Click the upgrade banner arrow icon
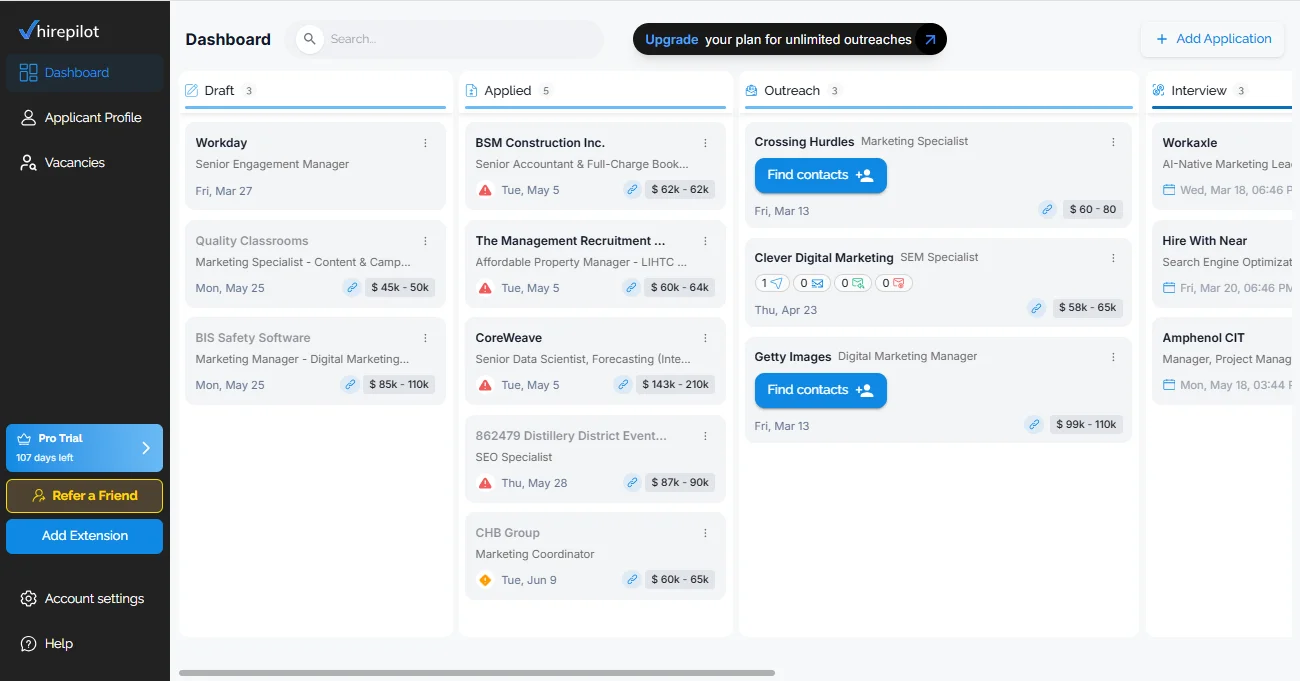 (x=930, y=40)
